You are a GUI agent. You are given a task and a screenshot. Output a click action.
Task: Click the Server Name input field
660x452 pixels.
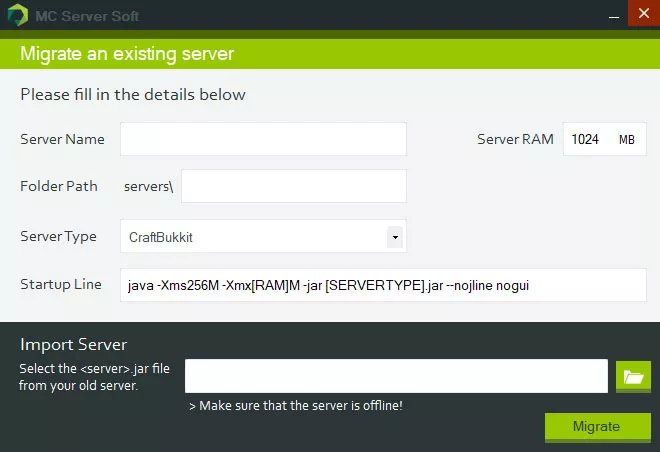pos(263,139)
